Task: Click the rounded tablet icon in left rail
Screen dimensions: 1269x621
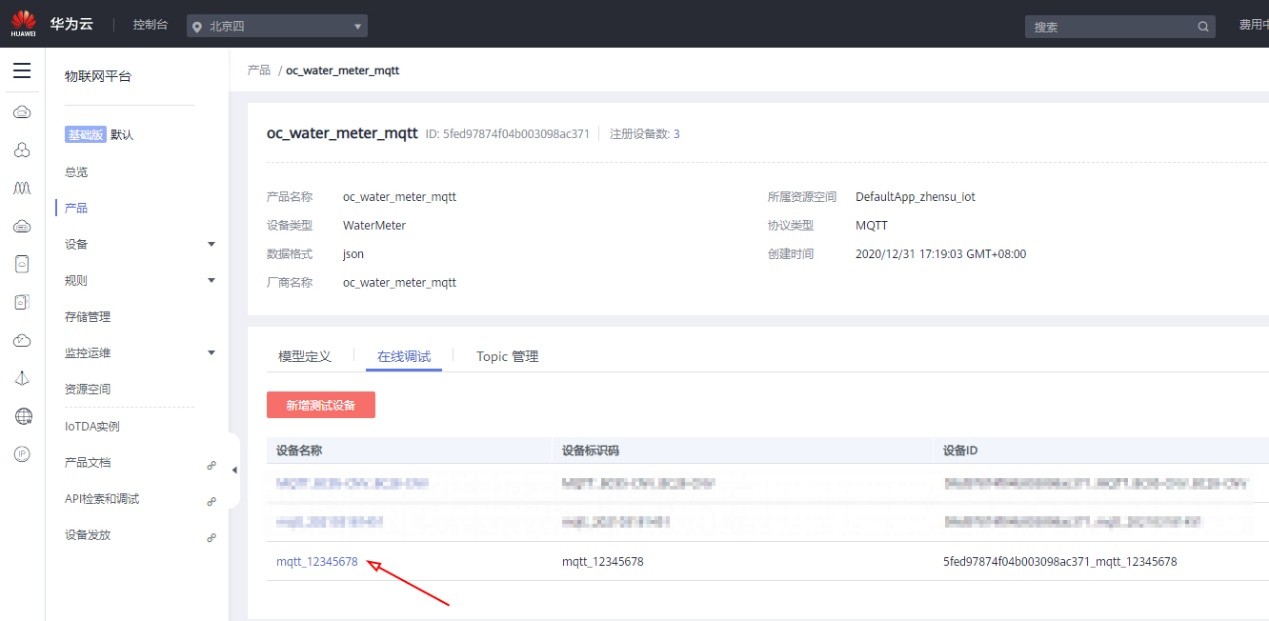Action: point(22,264)
